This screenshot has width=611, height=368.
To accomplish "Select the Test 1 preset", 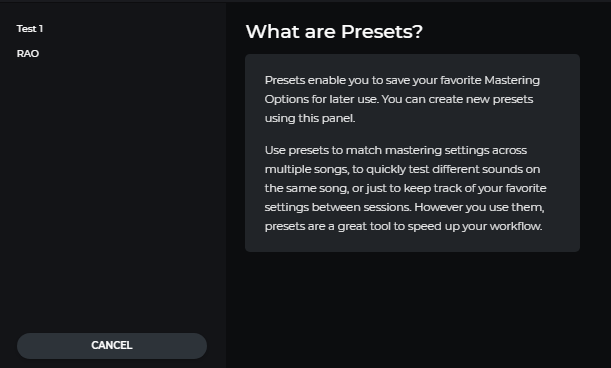I will click(x=30, y=29).
